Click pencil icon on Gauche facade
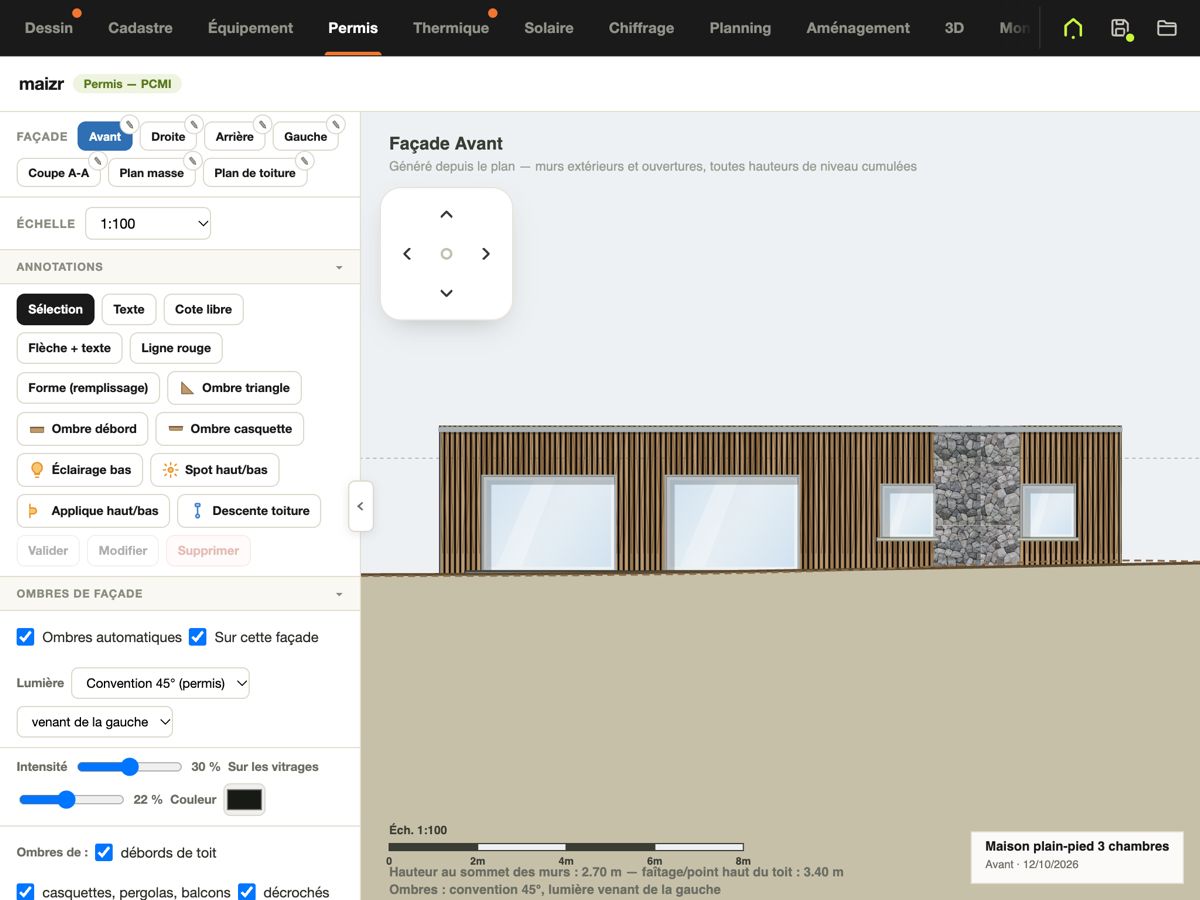Viewport: 1200px width, 900px height. click(x=336, y=125)
